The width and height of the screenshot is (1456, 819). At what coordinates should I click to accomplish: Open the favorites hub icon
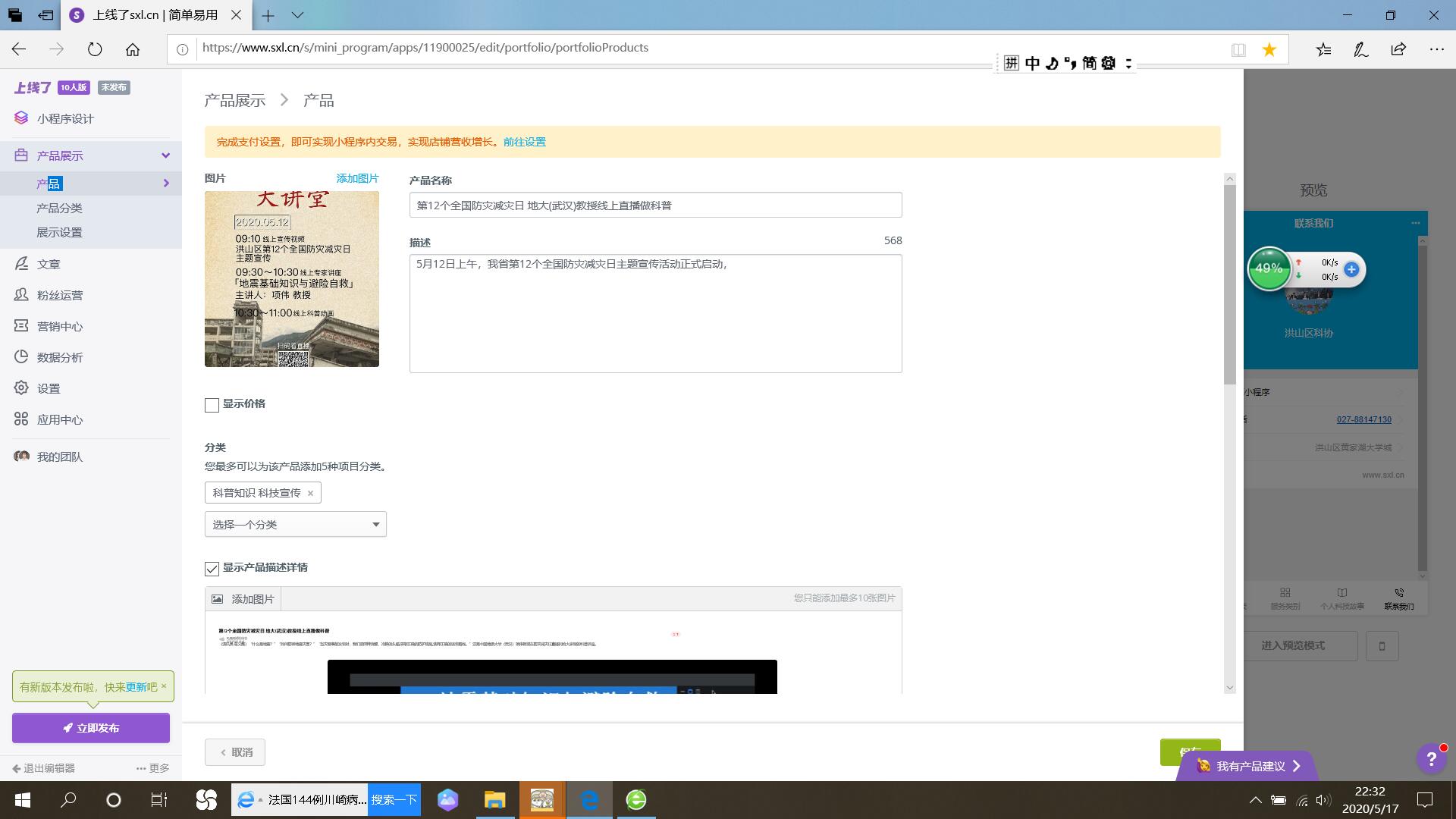pos(1323,49)
